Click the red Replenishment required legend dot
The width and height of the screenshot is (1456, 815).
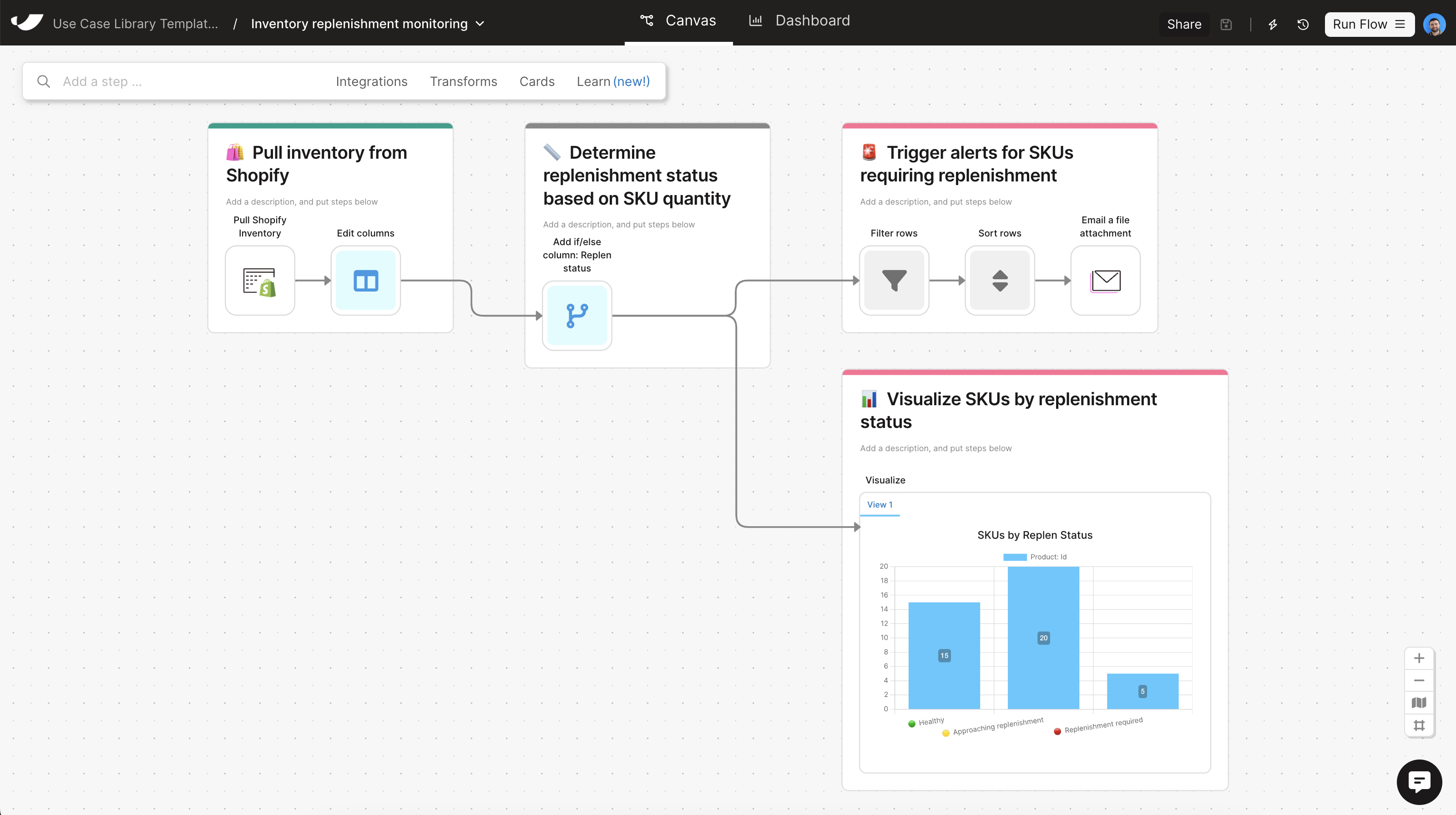1057,731
